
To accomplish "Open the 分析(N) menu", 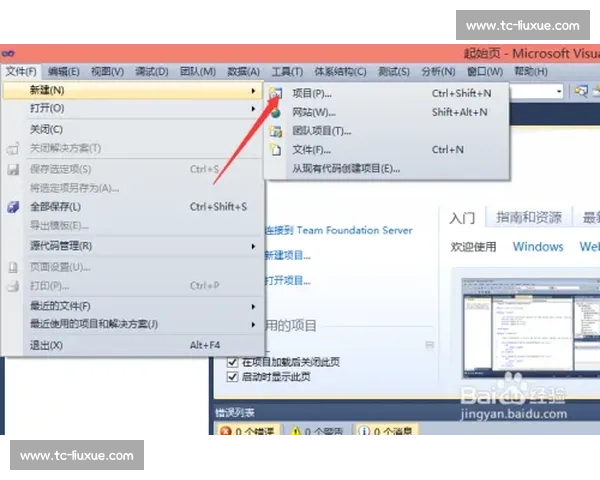I will (438, 72).
